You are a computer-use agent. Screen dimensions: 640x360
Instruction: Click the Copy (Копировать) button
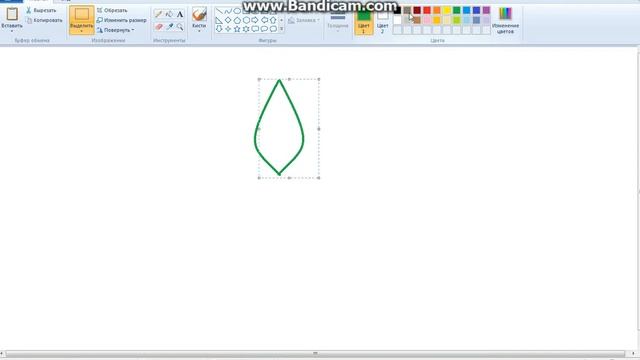tap(44, 20)
